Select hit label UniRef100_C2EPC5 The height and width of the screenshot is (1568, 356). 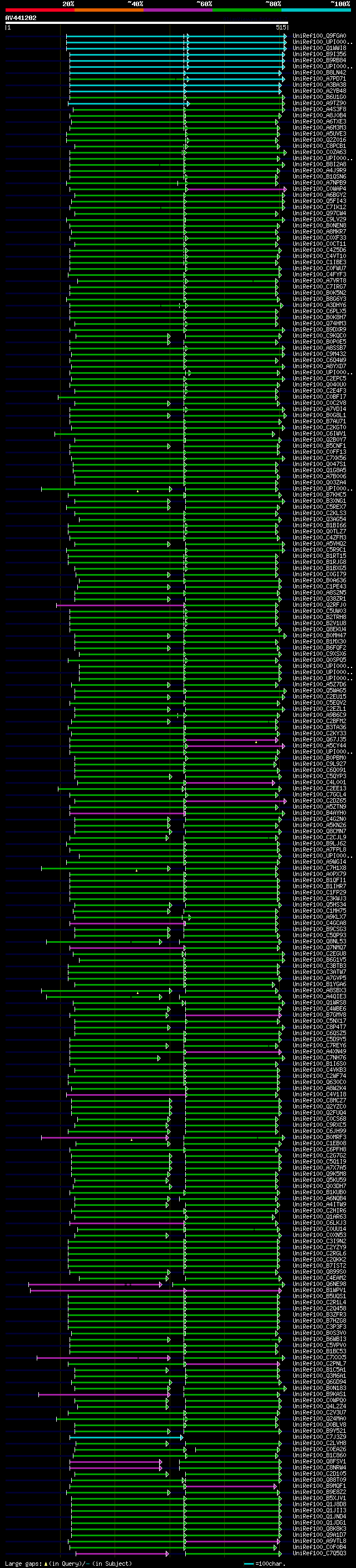click(x=319, y=379)
